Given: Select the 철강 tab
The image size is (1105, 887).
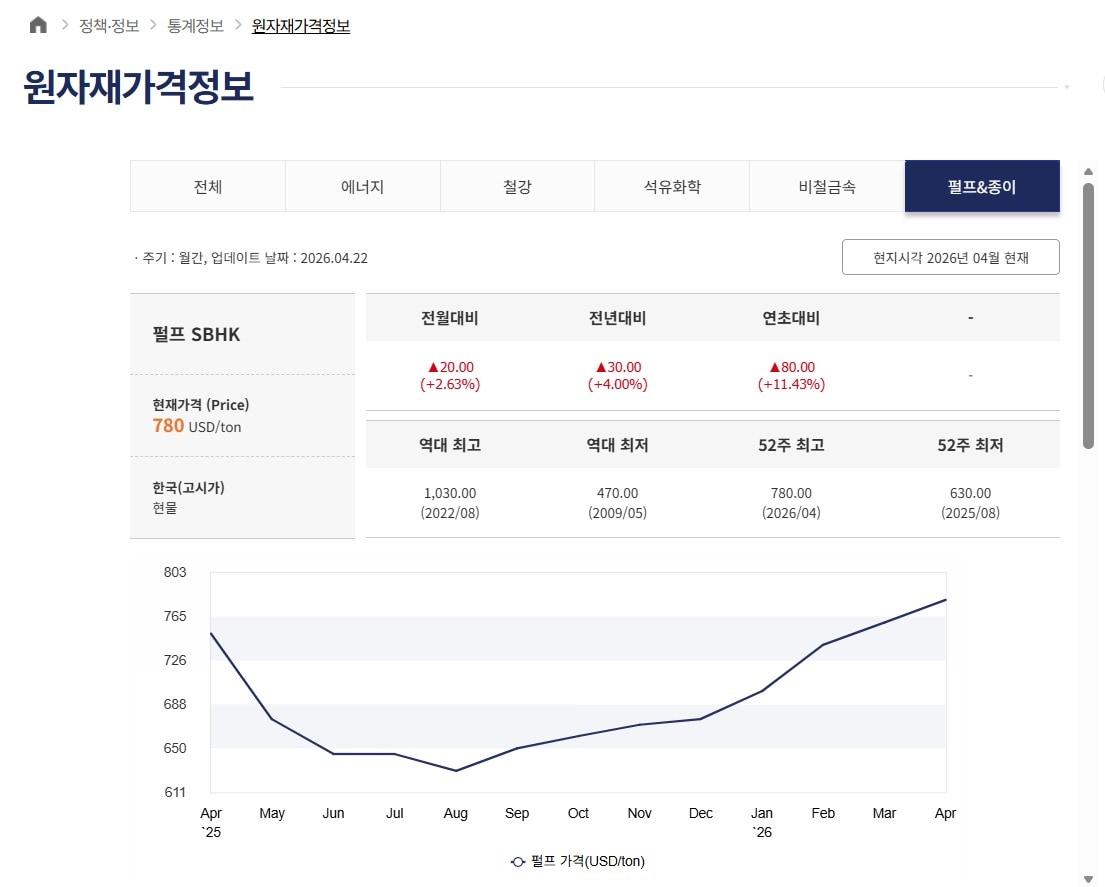Looking at the screenshot, I should point(517,186).
